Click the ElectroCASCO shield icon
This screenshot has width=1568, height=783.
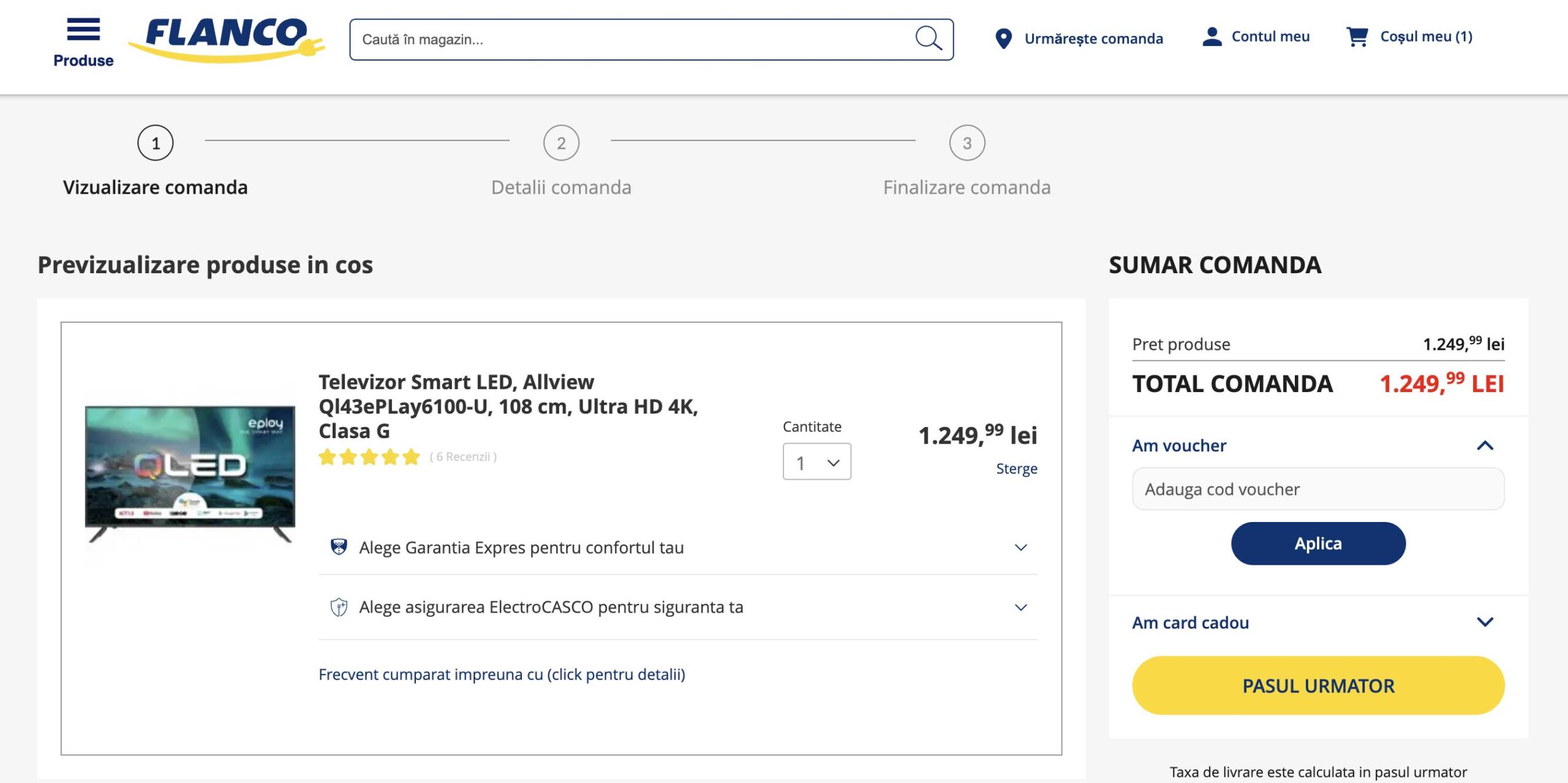tap(339, 607)
